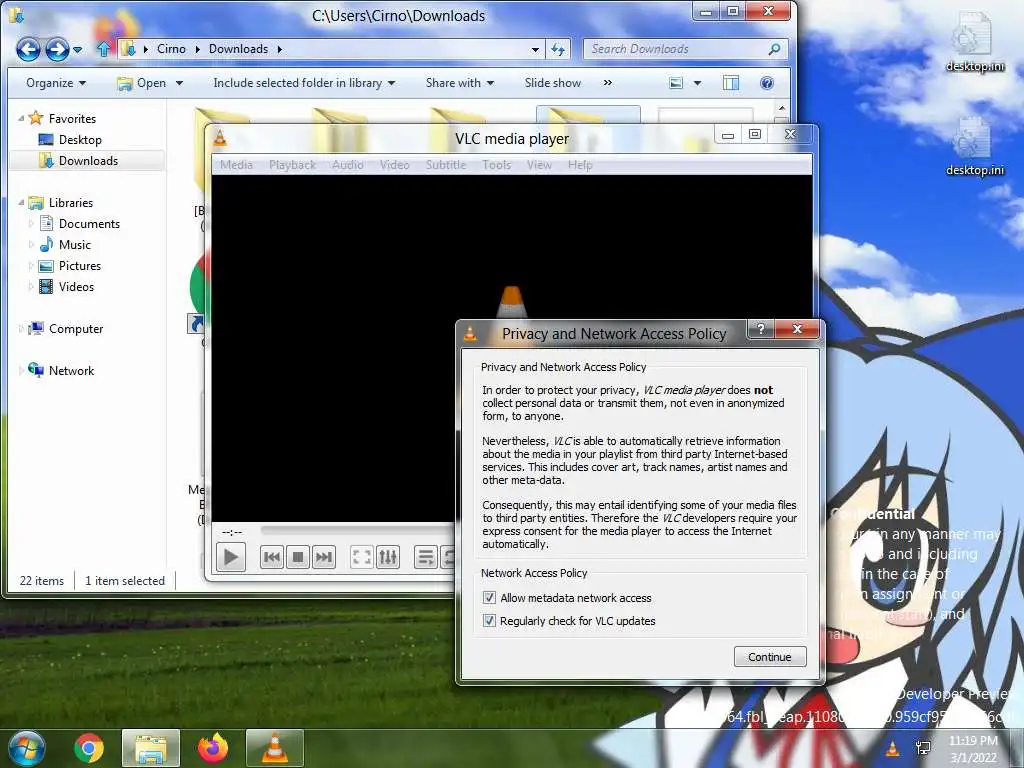Click File Explorer taskbar icon
1024x768 pixels.
(x=150, y=748)
